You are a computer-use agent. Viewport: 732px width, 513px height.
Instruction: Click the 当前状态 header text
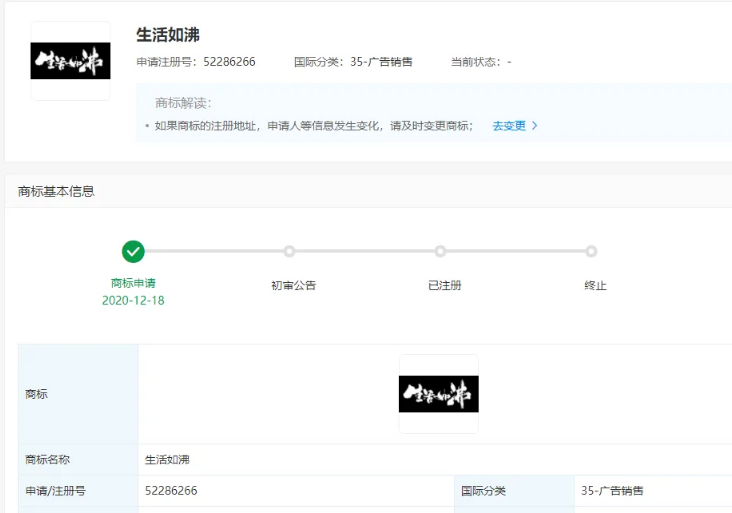tap(481, 62)
